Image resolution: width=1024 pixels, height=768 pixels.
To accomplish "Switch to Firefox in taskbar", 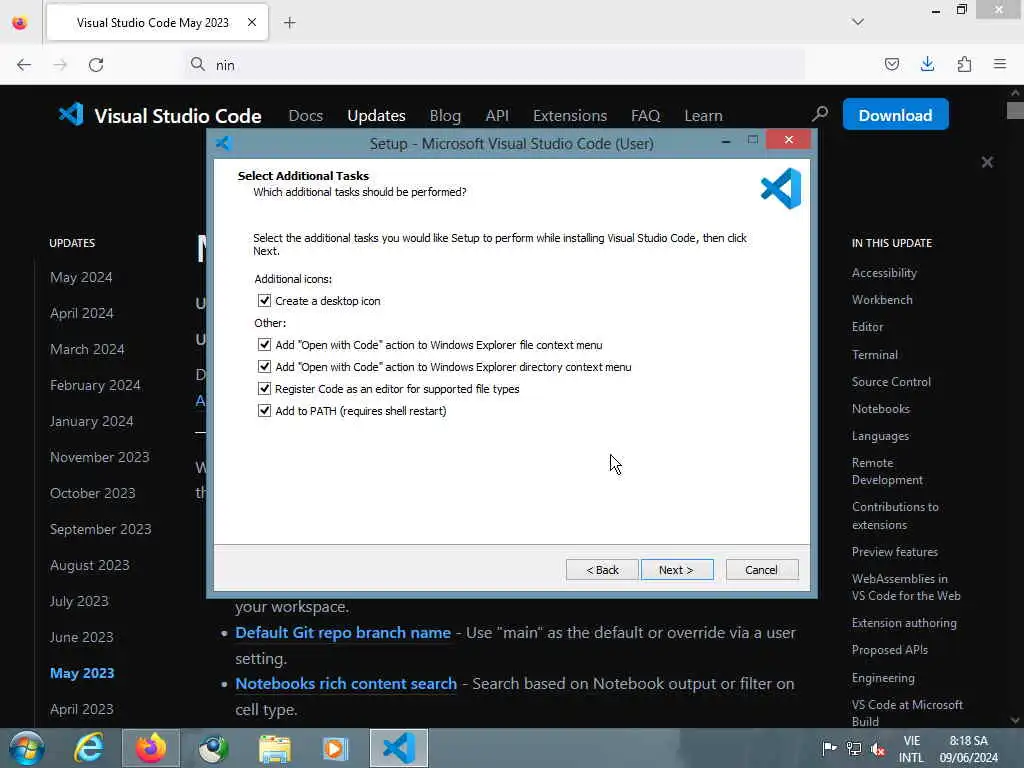I will (151, 748).
